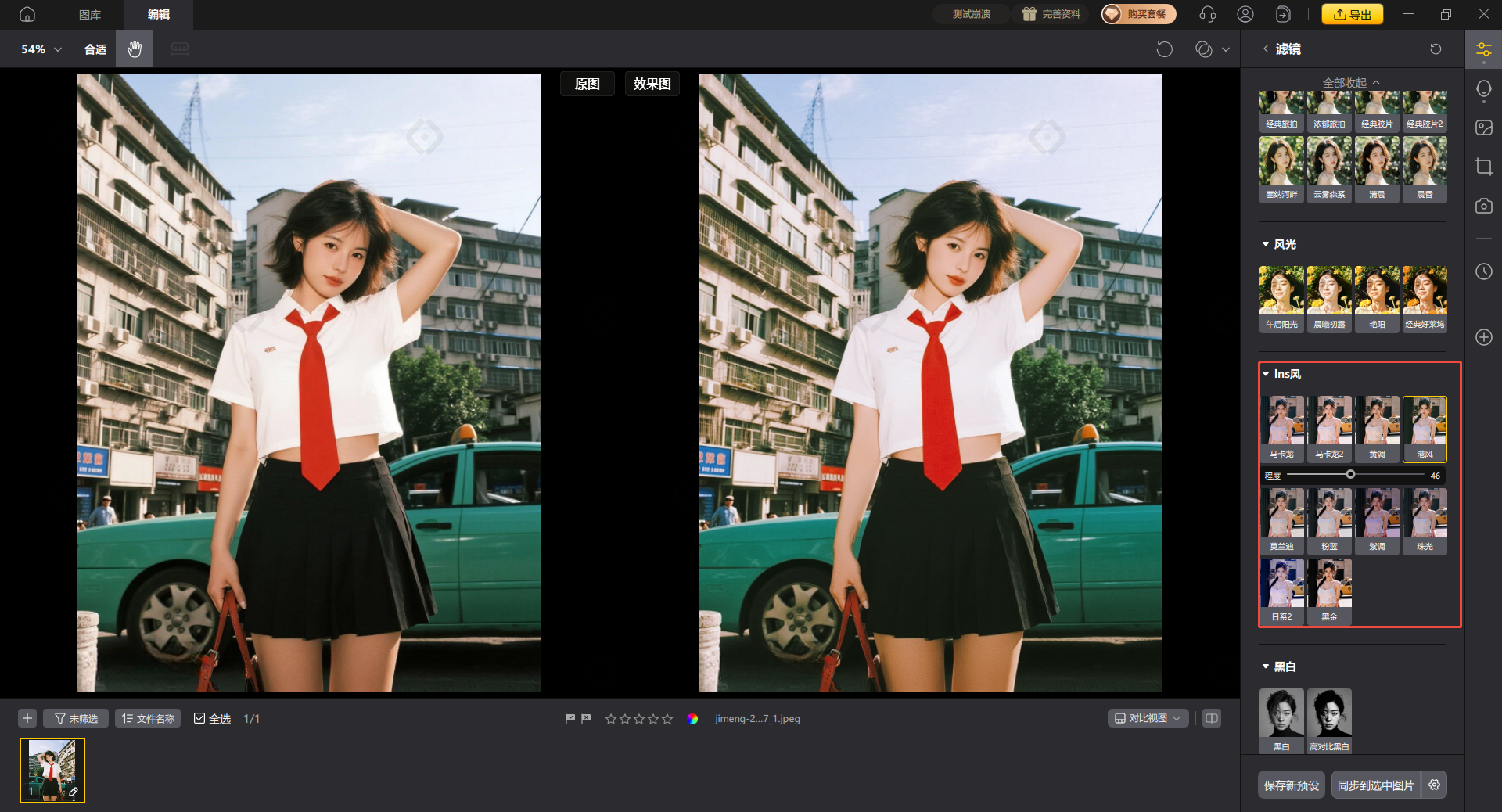Open sync settings gear icon

(x=1434, y=785)
